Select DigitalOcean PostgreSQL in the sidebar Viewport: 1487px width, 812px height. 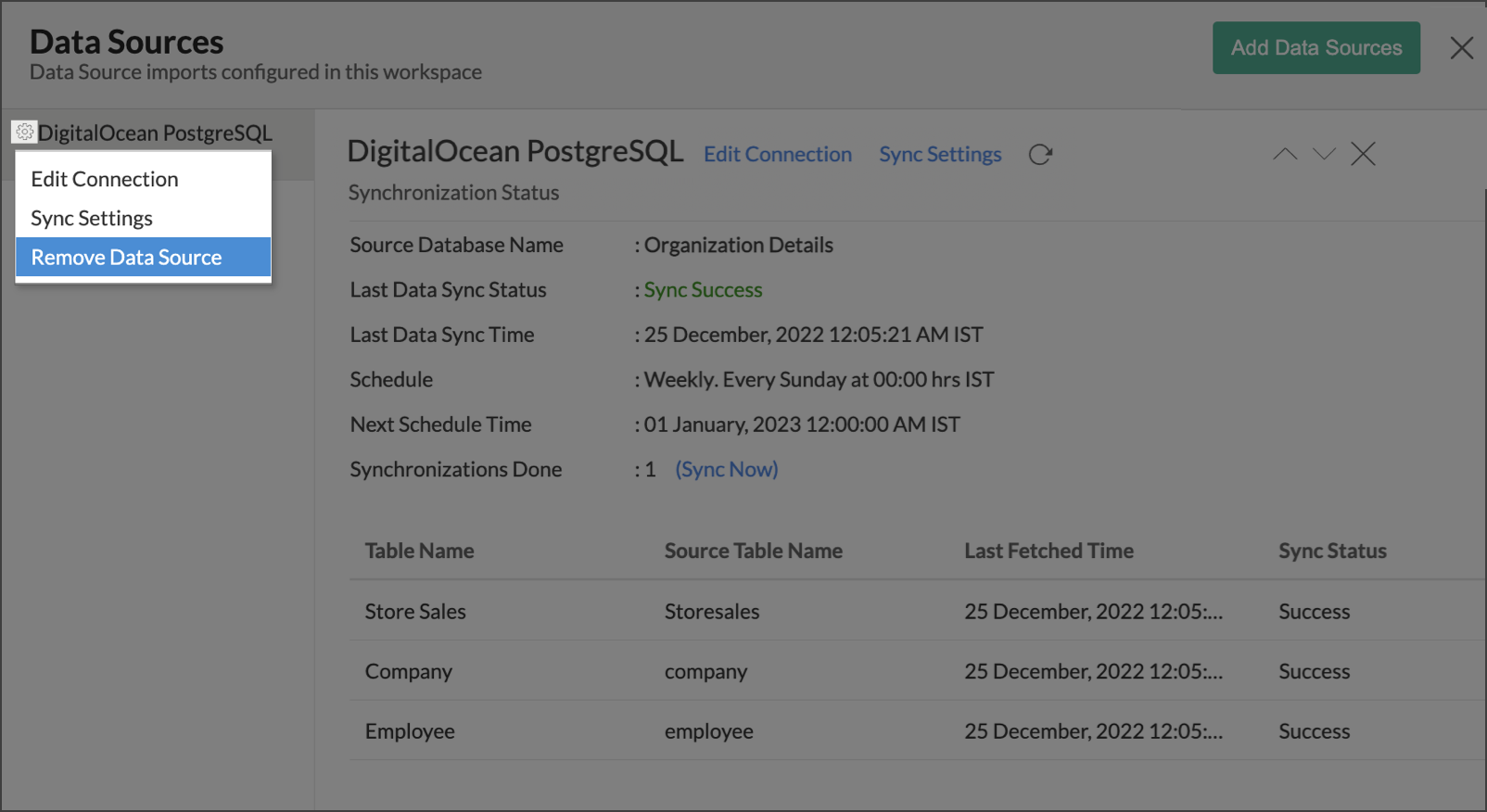[x=155, y=133]
